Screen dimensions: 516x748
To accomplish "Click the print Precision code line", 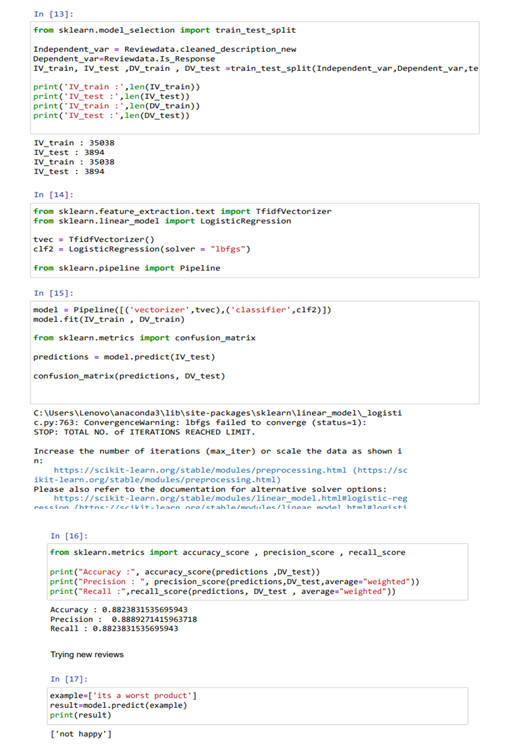I will tap(235, 582).
